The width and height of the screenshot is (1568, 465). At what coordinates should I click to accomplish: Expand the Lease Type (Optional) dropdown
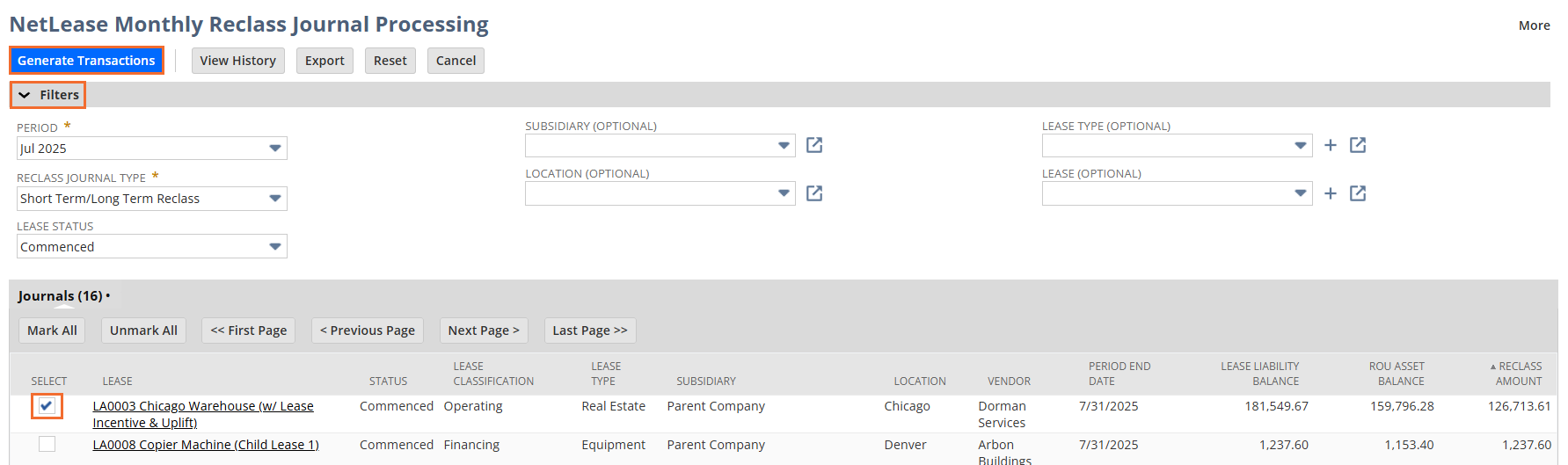tap(1178, 145)
